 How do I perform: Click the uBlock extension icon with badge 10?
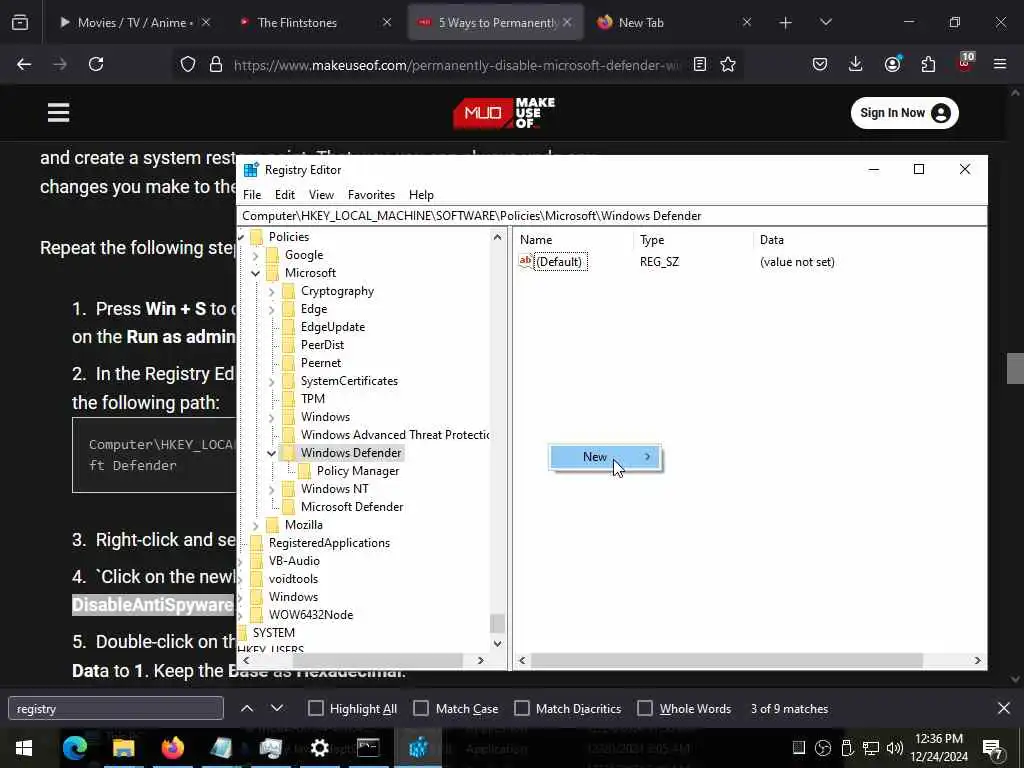point(965,63)
